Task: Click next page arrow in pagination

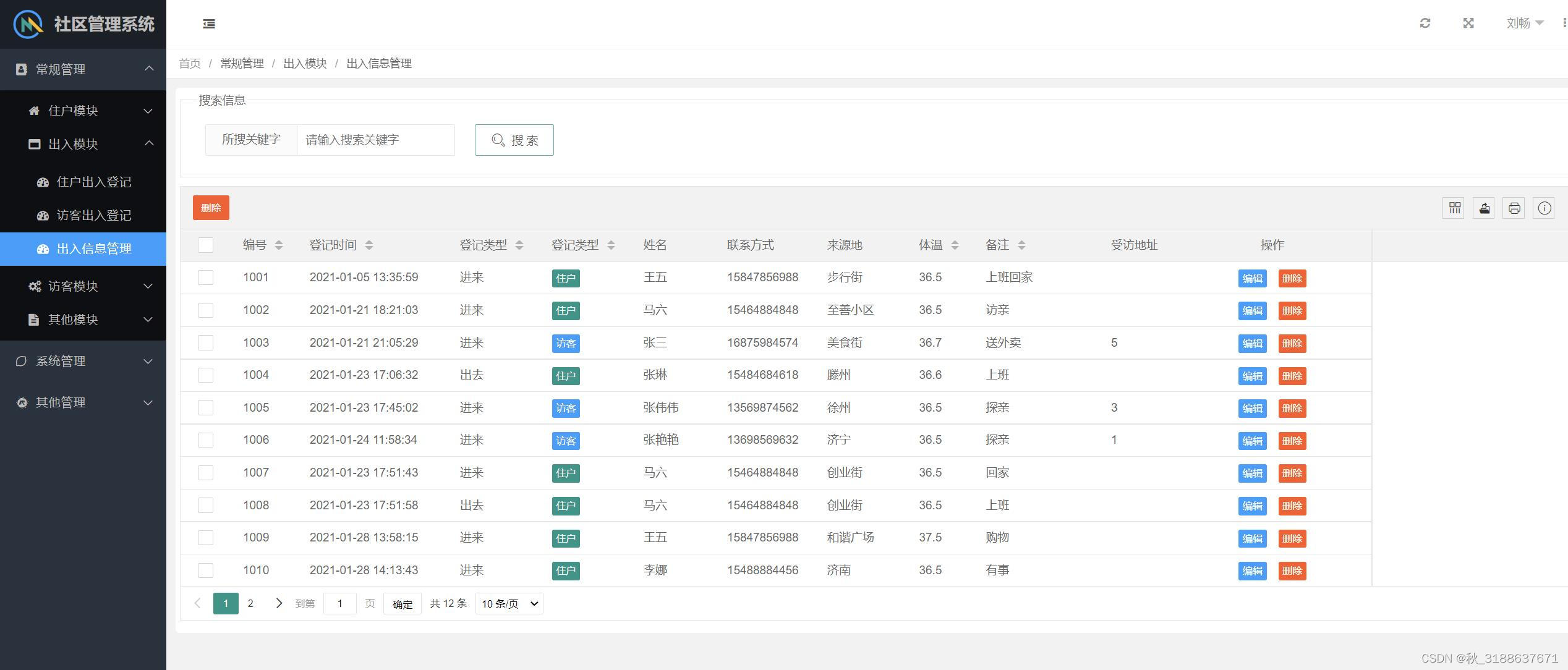Action: 279,603
